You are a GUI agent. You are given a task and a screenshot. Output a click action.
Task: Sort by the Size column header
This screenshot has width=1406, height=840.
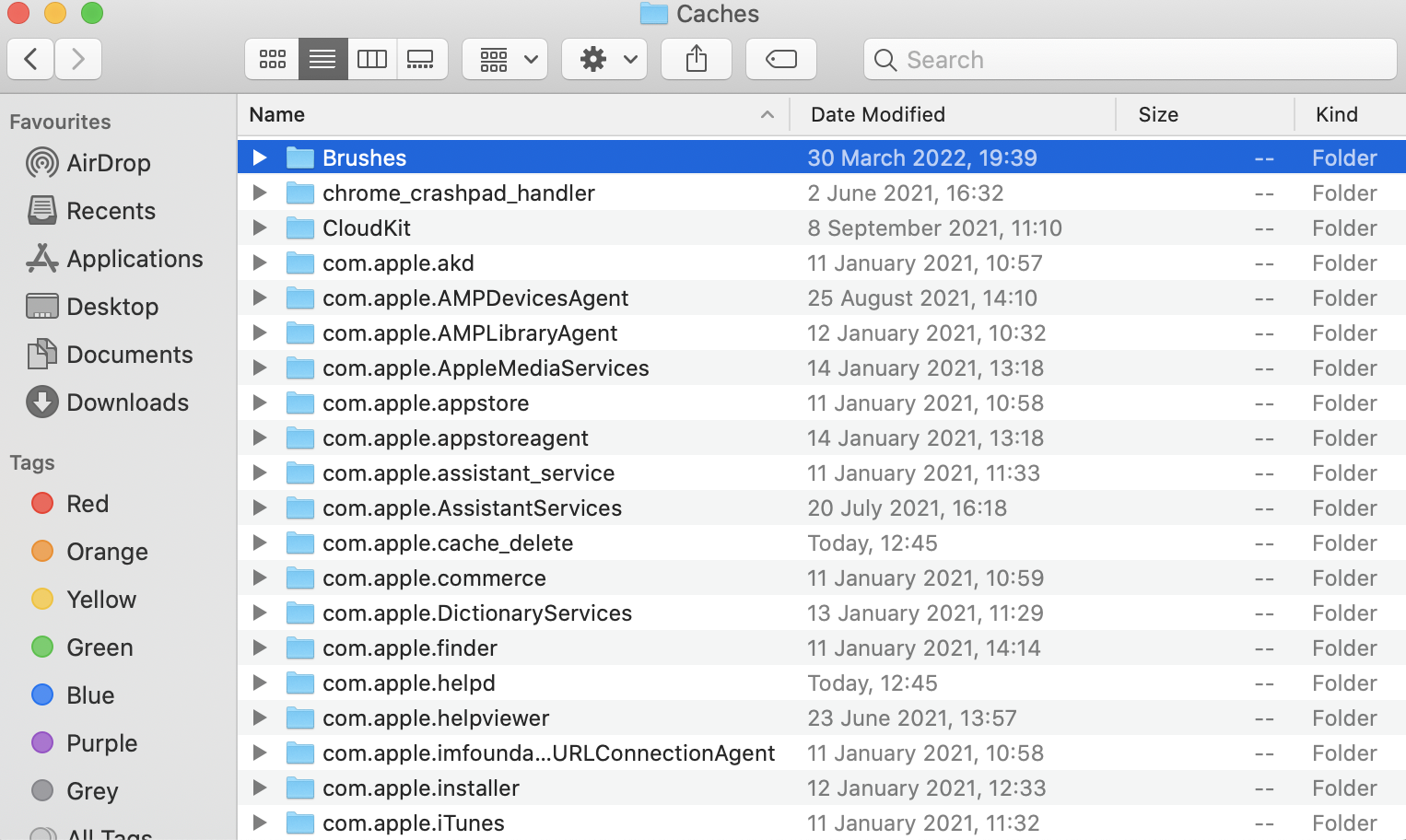coord(1205,114)
